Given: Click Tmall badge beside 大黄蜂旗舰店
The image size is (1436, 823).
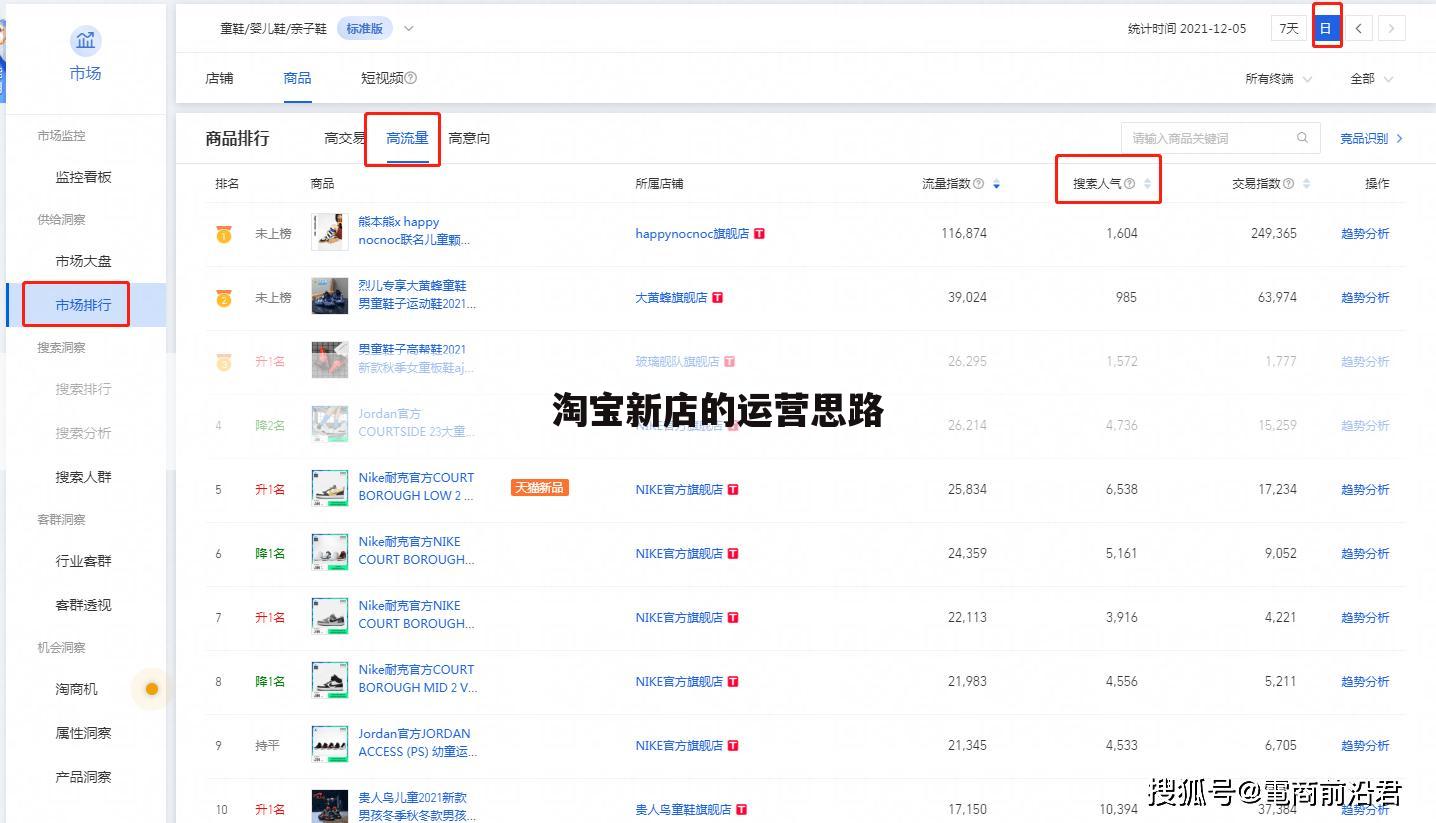Looking at the screenshot, I should 717,298.
